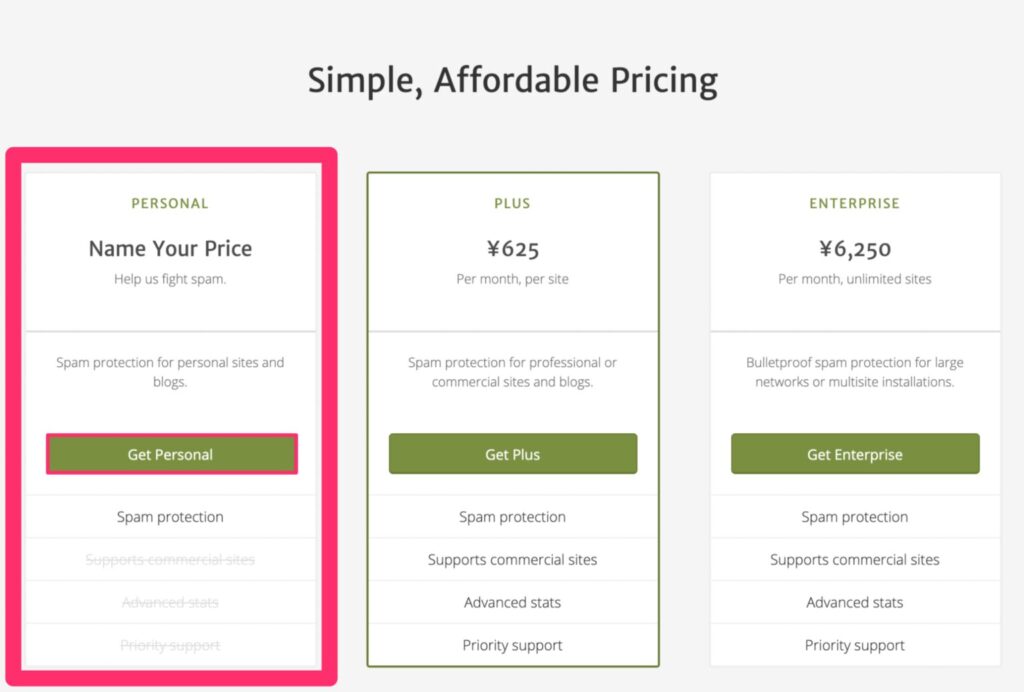Click the Get Enterprise button
Viewport: 1024px width, 692px height.
point(855,454)
